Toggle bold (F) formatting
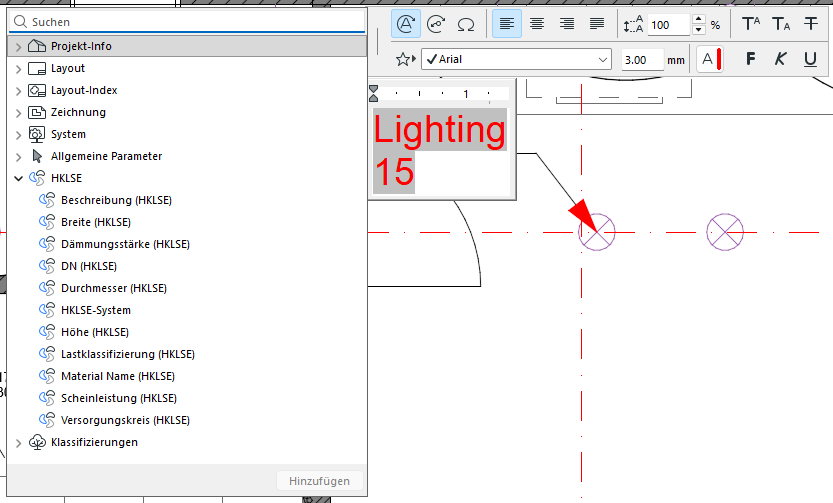 click(x=751, y=59)
